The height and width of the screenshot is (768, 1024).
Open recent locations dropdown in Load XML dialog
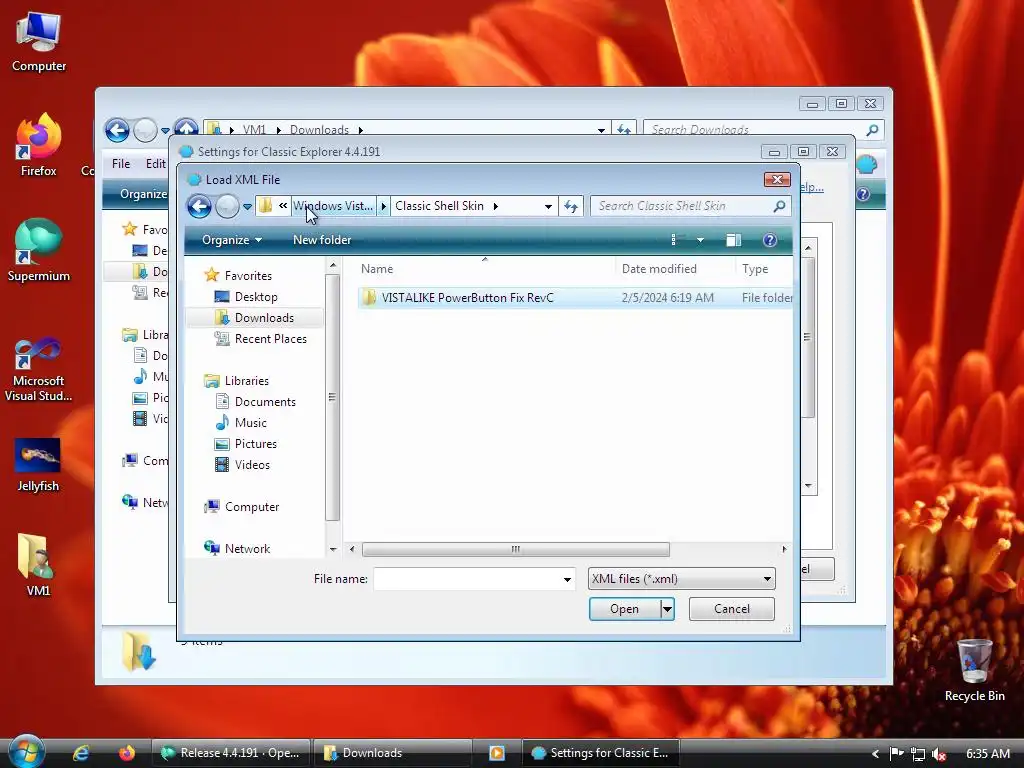pos(248,207)
